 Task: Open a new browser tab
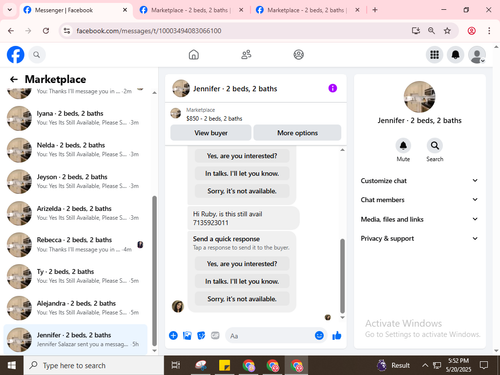click(375, 10)
